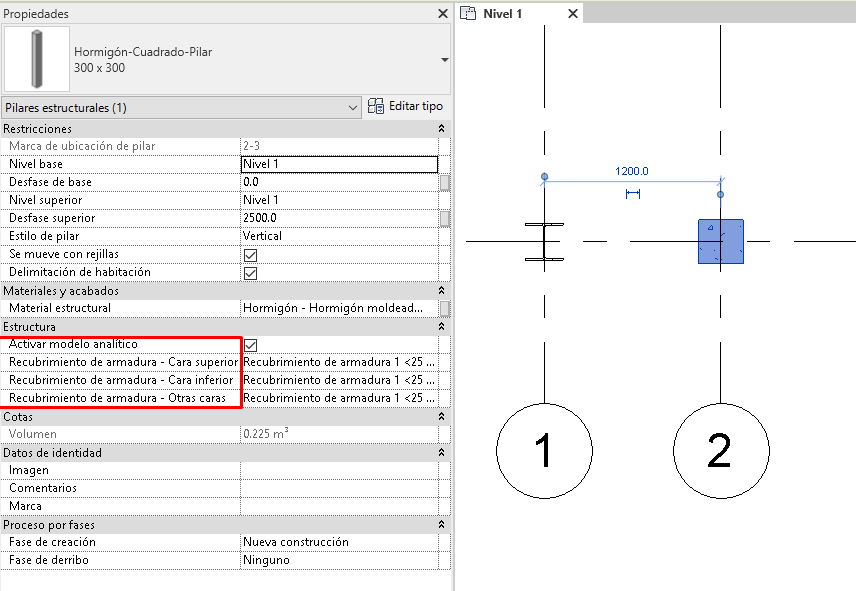The width and height of the screenshot is (856, 591).
Task: Collapse the Estructura section
Action: click(441, 326)
